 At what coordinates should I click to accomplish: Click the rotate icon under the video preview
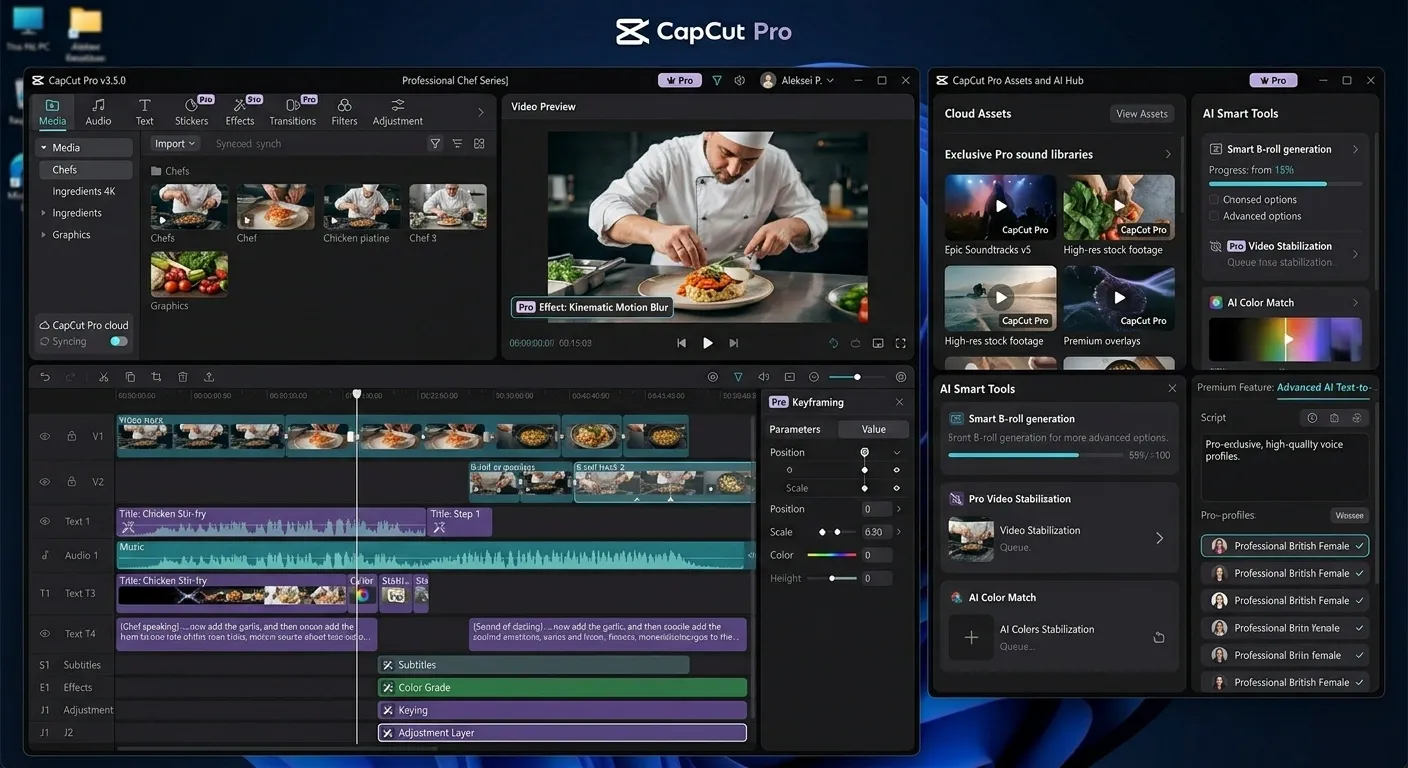(833, 343)
